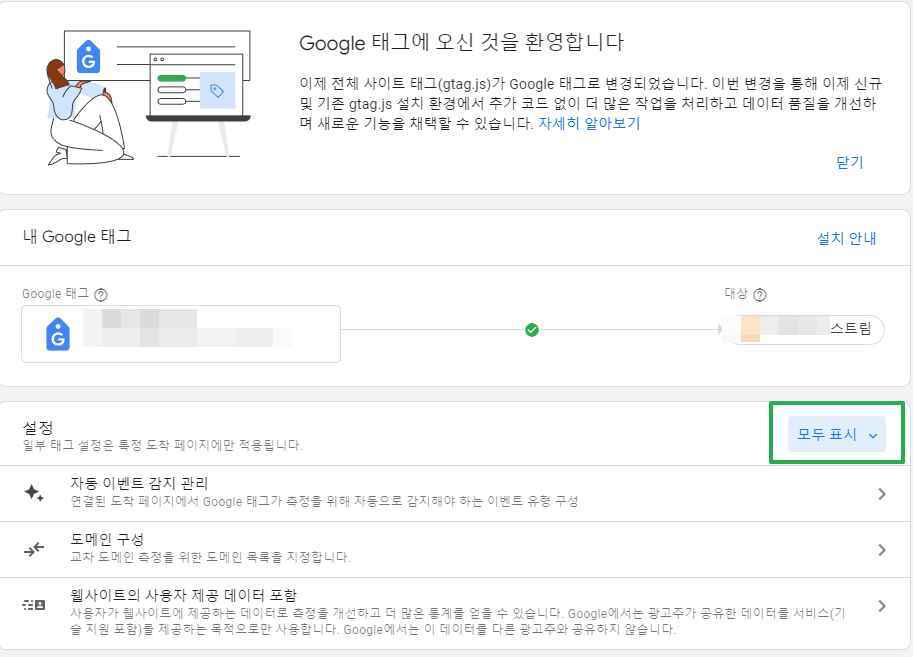
Task: Expand the chevron for 웹사이트의 사용자 제공 데이터 포함
Action: click(882, 606)
